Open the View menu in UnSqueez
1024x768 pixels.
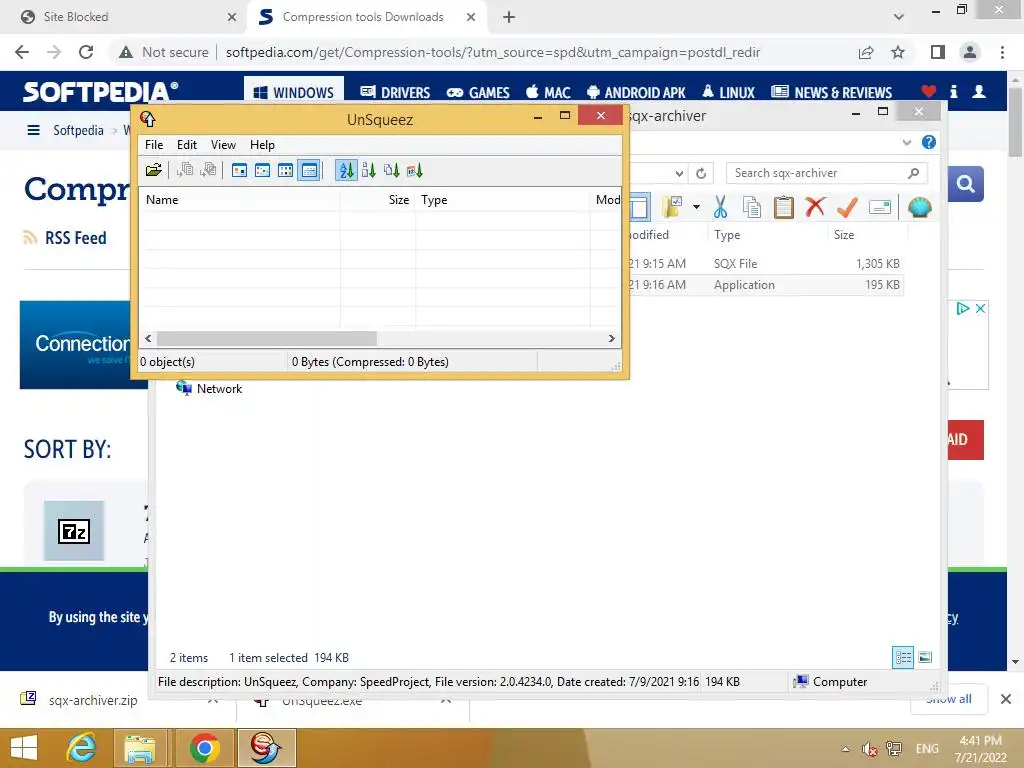point(223,145)
